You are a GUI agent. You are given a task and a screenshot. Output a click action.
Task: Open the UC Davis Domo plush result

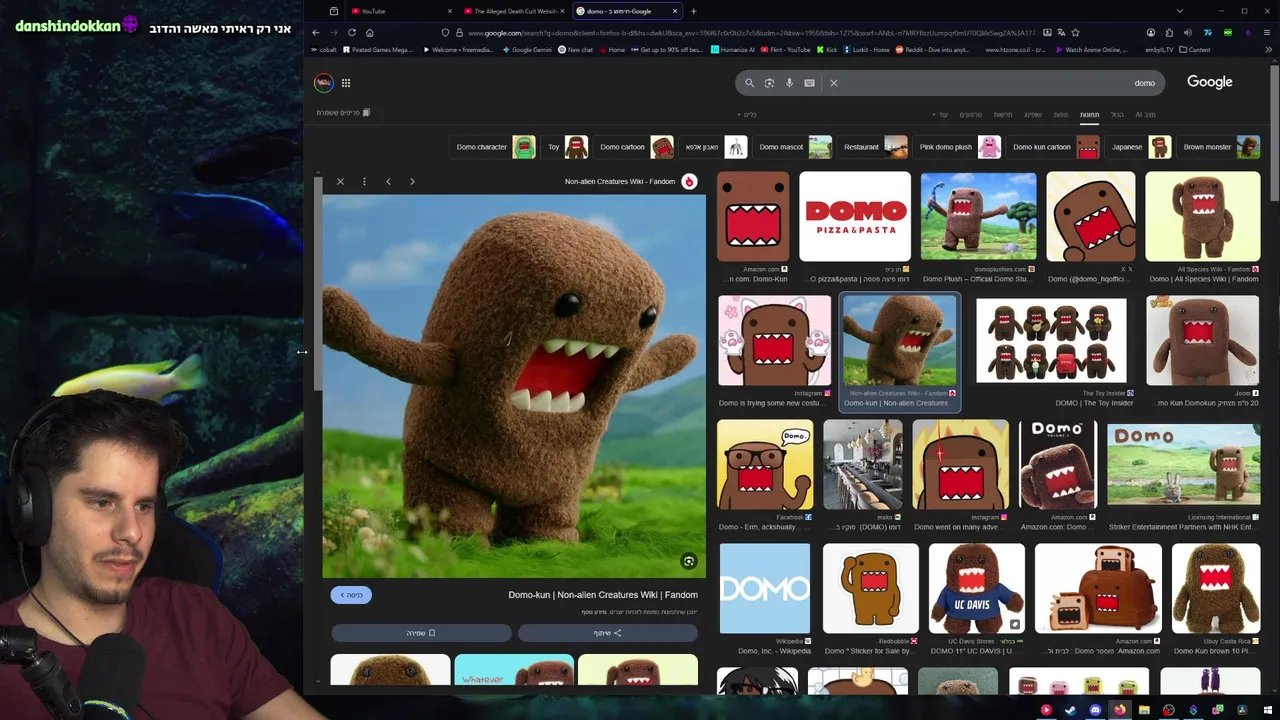977,589
